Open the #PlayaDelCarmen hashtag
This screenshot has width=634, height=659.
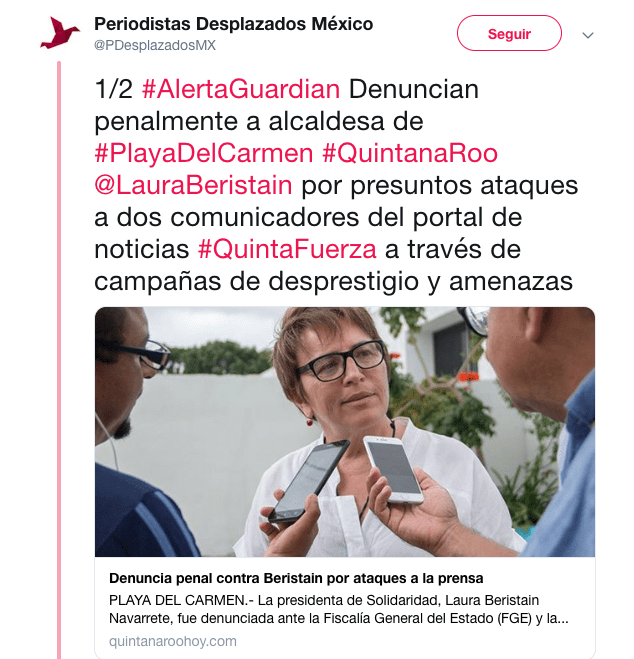204,153
